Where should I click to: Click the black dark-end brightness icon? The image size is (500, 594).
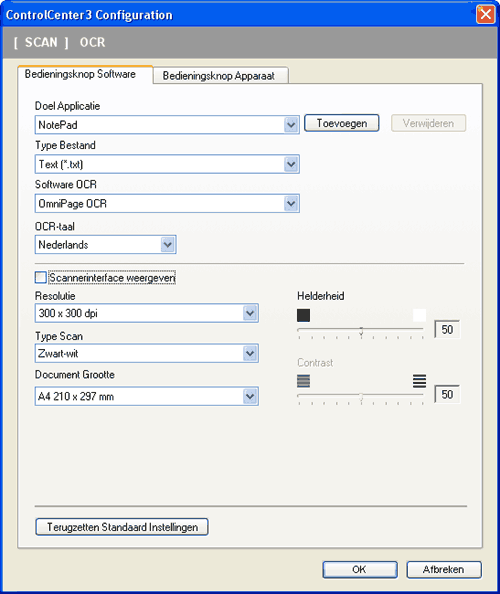click(303, 315)
